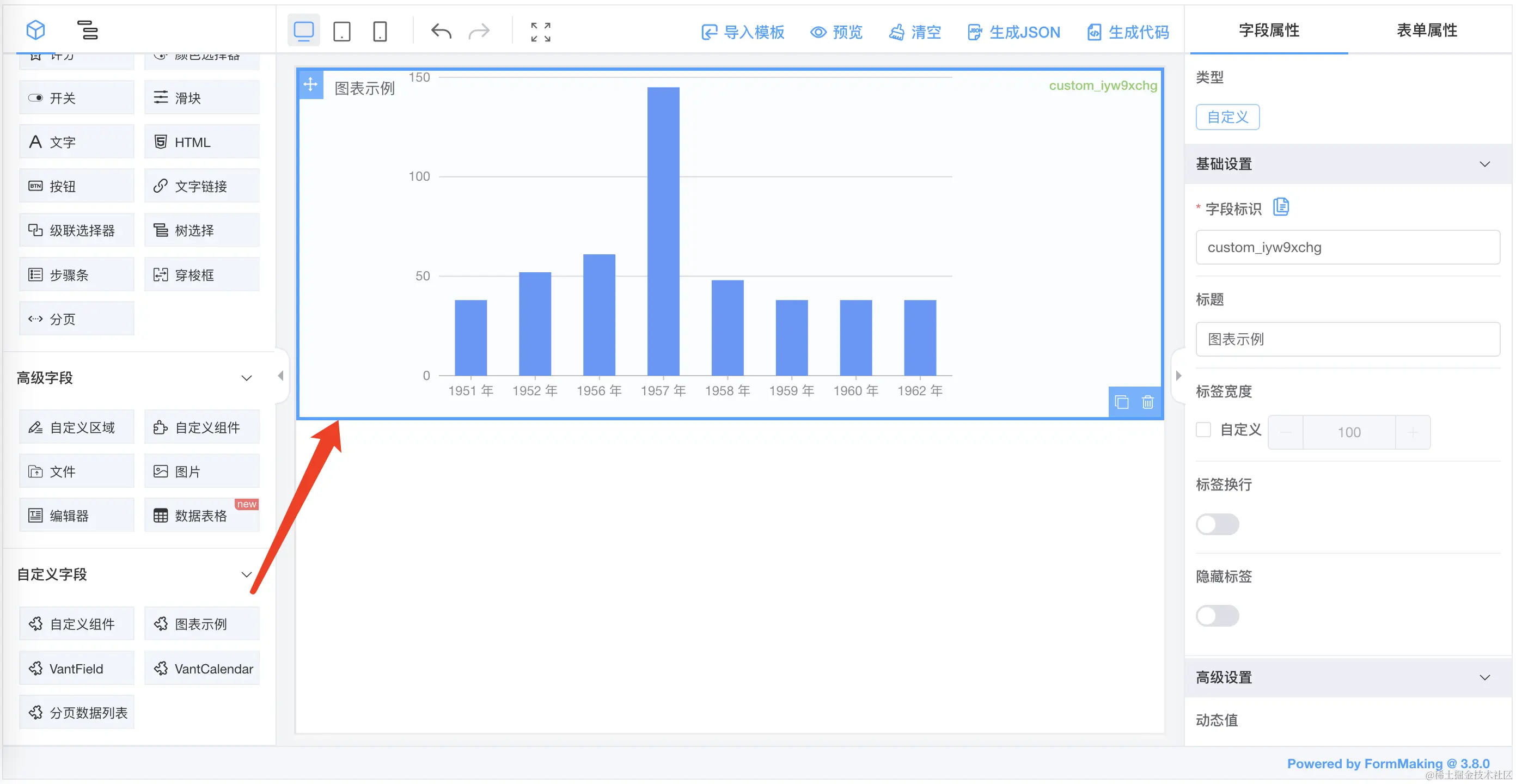Image resolution: width=1516 pixels, height=784 pixels.
Task: Click the 标题 input field
Action: click(1348, 339)
